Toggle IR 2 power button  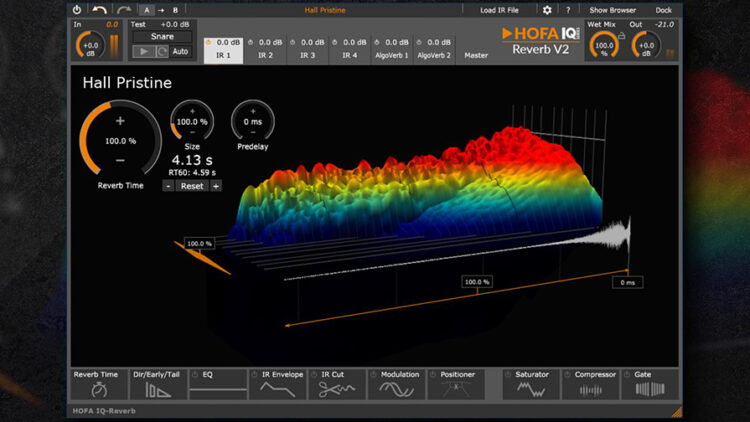250,43
